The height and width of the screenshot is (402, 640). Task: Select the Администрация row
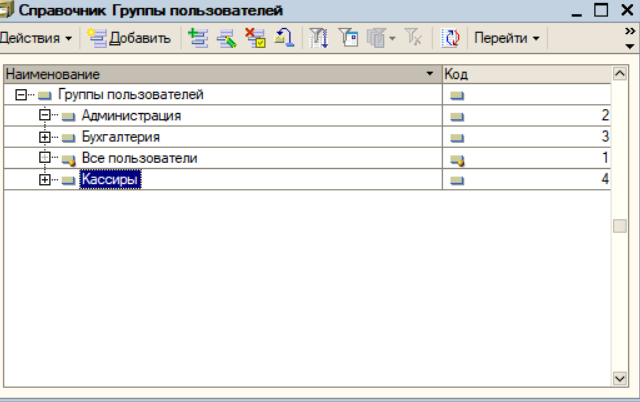pyautogui.click(x=307, y=115)
